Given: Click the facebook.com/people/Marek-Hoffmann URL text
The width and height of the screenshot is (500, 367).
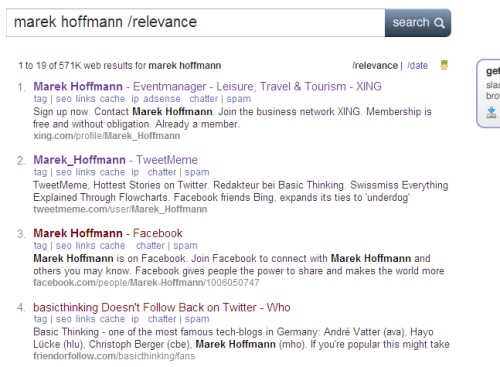Looking at the screenshot, I should [x=146, y=283].
